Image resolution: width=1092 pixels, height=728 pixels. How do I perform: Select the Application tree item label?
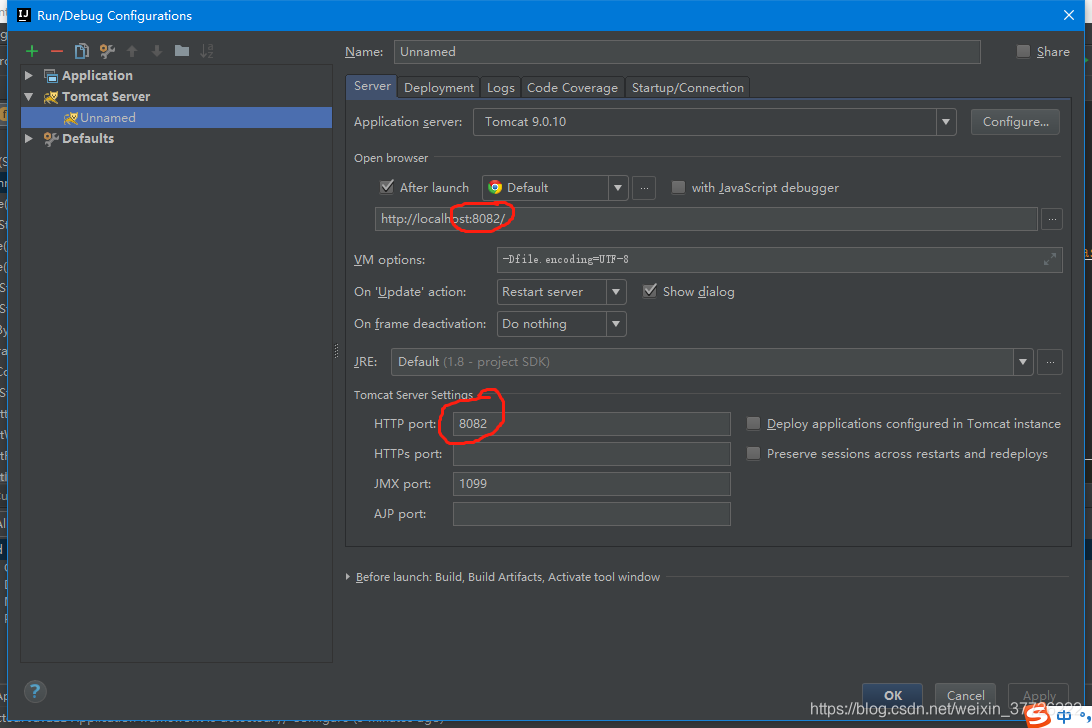[97, 75]
